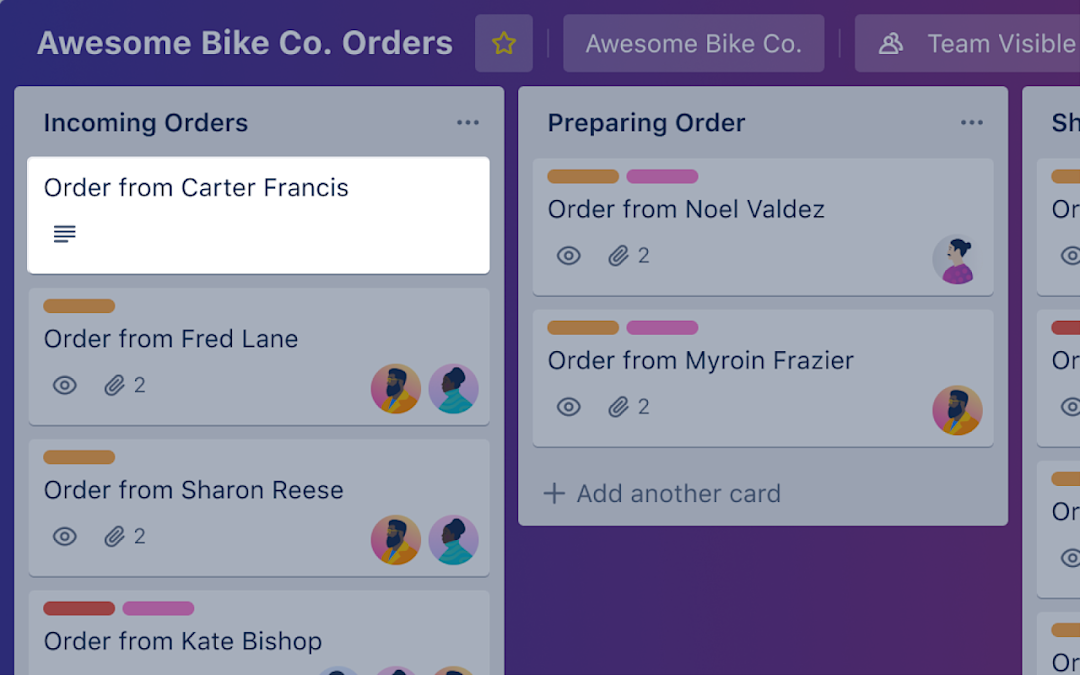Open the Preparing Order list menu
The image size is (1080, 675).
tap(971, 122)
